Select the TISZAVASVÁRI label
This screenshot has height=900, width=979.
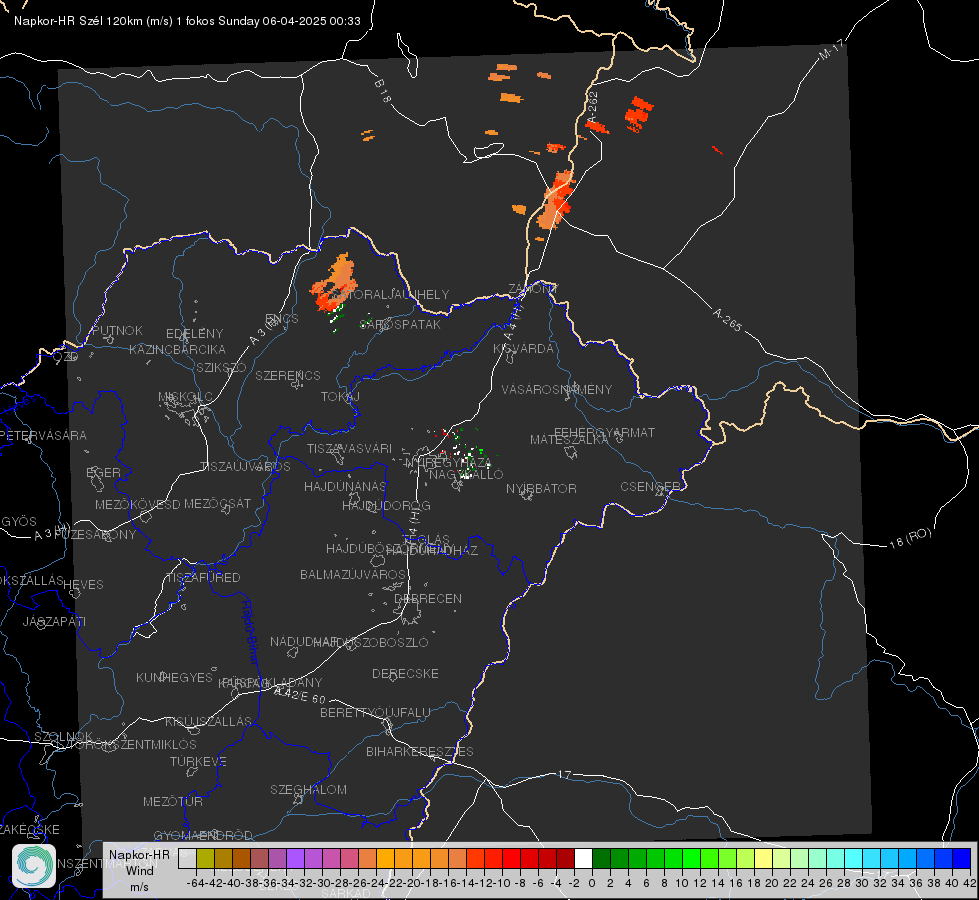point(350,448)
